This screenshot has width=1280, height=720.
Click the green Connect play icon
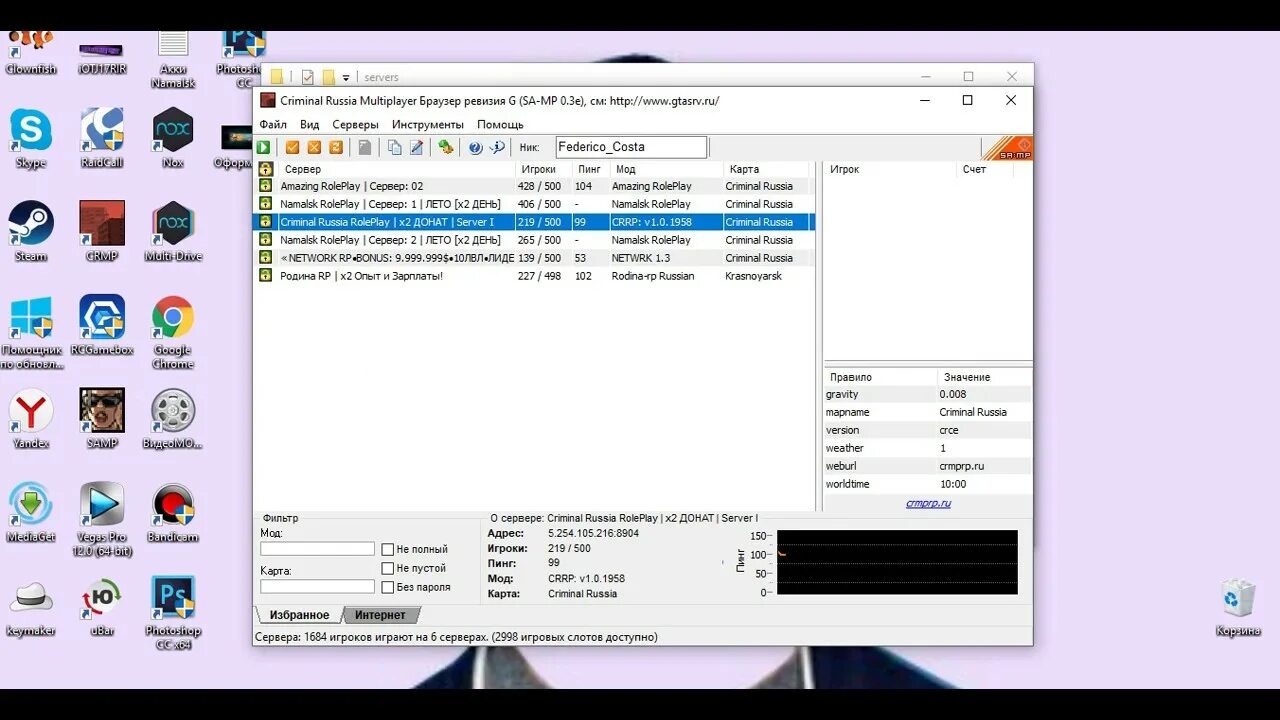[x=263, y=147]
